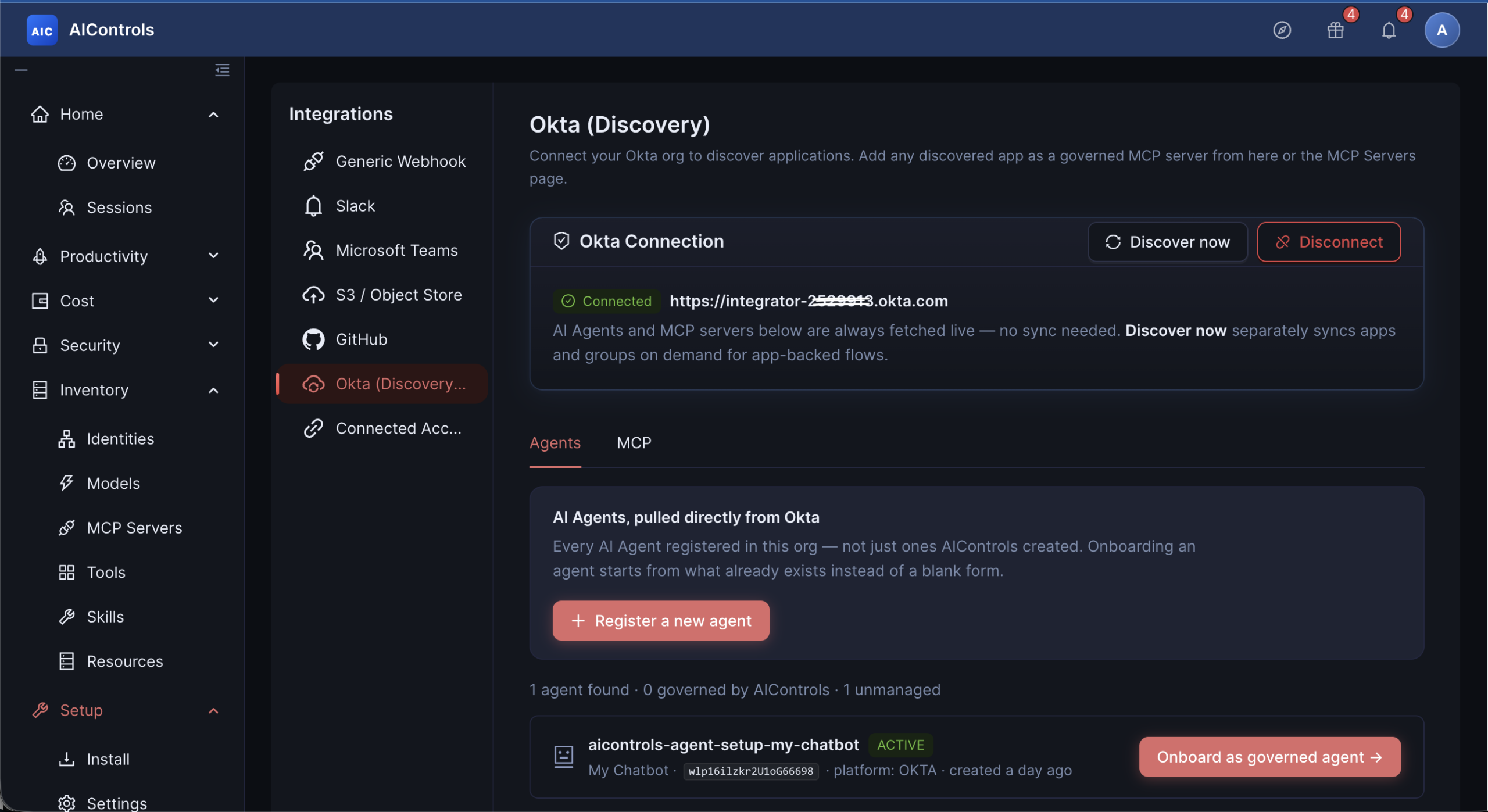Viewport: 1488px width, 812px height.
Task: Click the Slack bell icon
Action: (313, 206)
